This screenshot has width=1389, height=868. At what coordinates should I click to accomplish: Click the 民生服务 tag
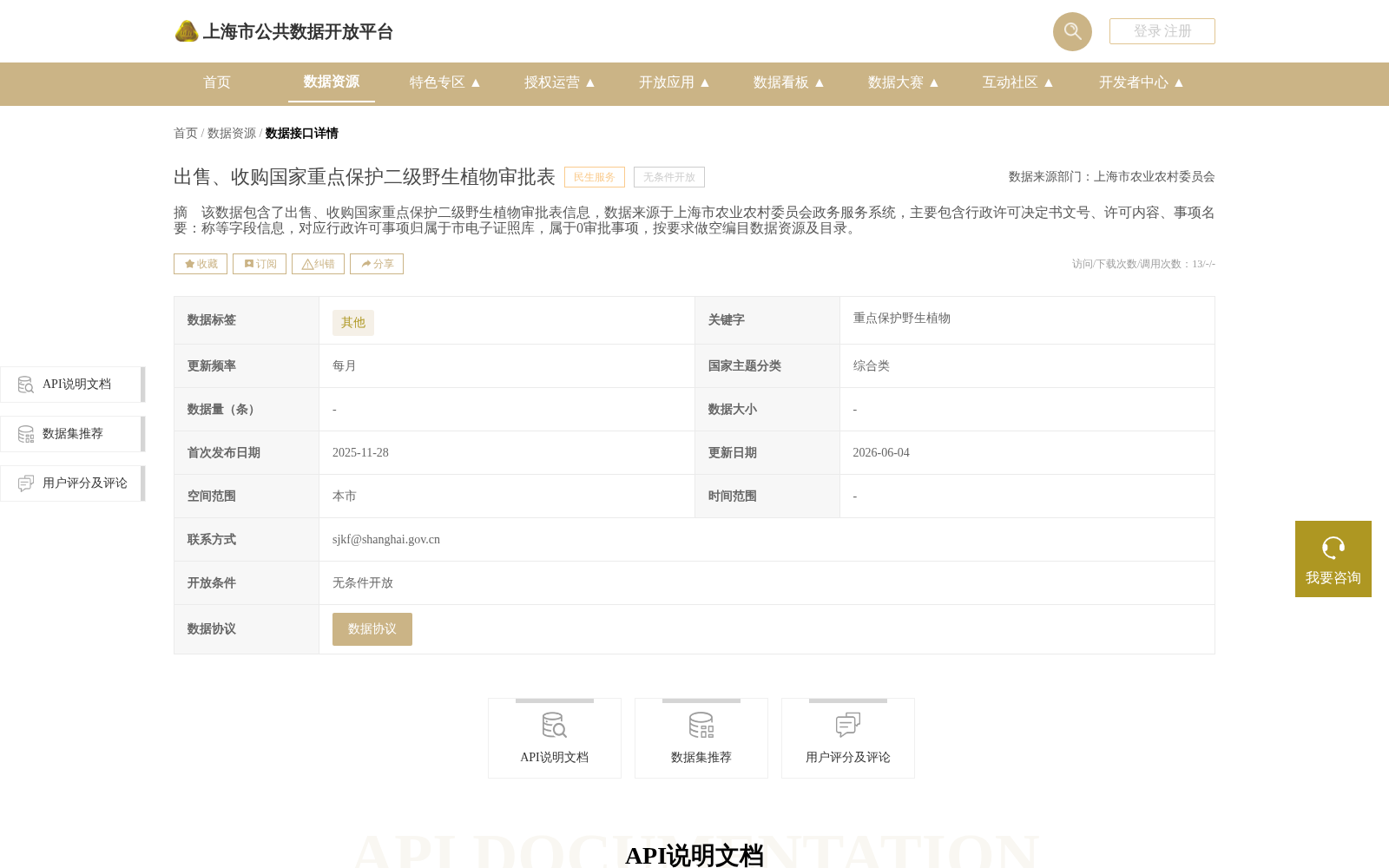(x=595, y=177)
